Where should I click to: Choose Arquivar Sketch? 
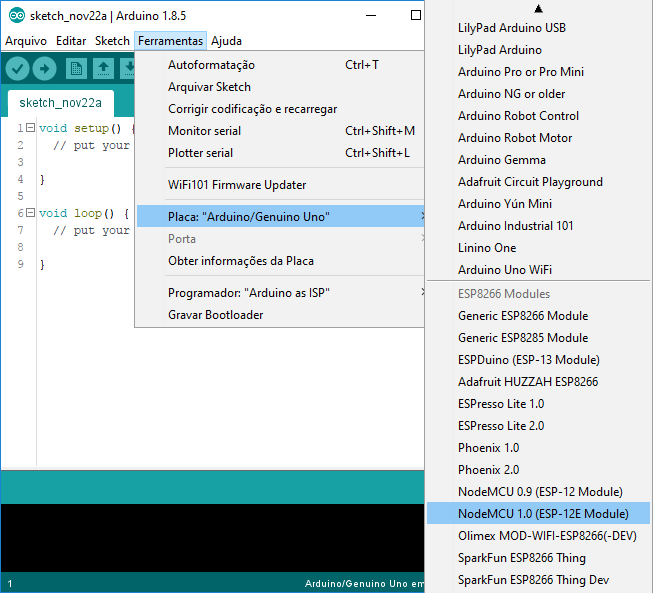(281, 87)
